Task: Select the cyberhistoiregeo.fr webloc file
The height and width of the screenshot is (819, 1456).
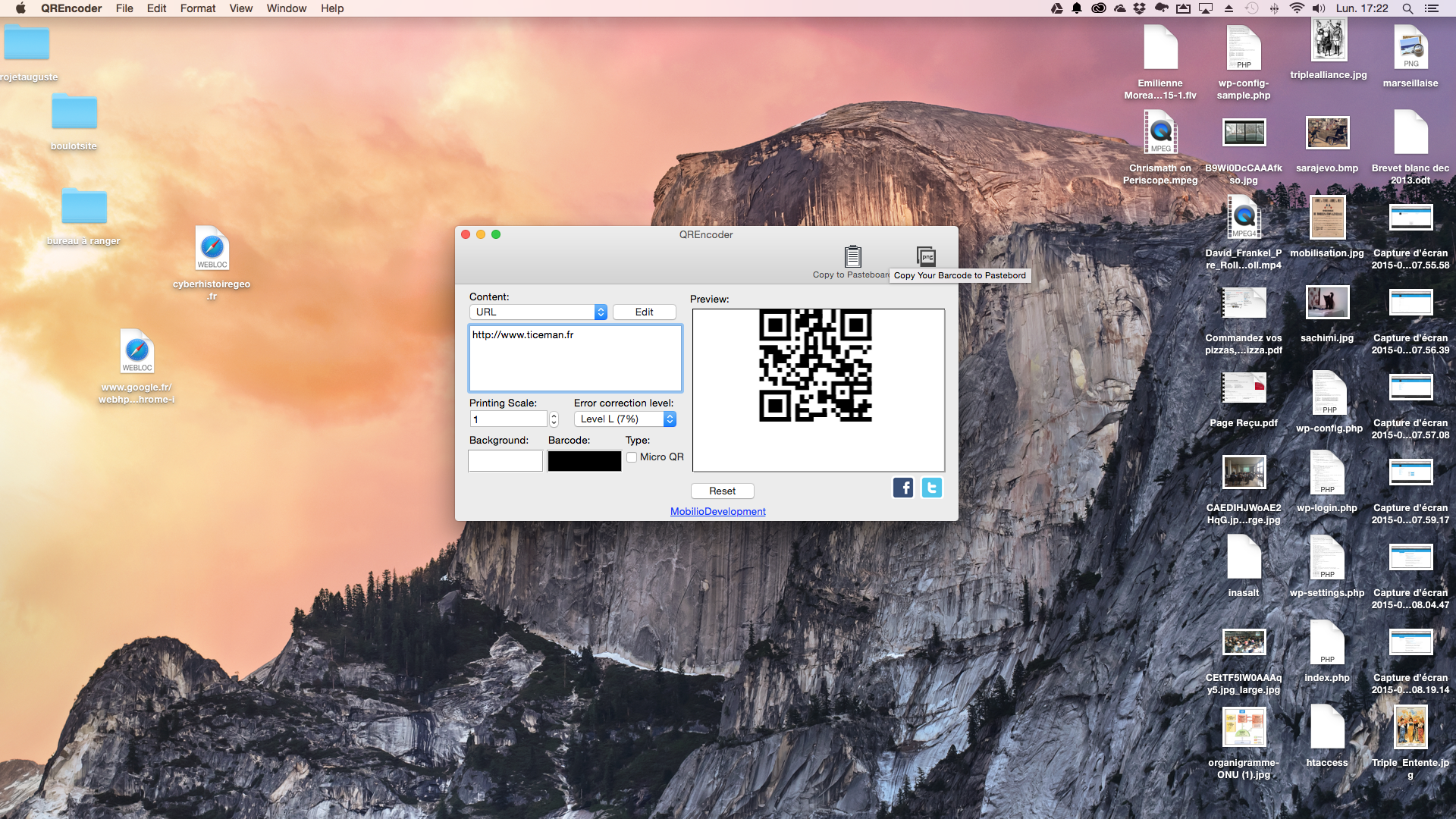Action: coord(212,249)
